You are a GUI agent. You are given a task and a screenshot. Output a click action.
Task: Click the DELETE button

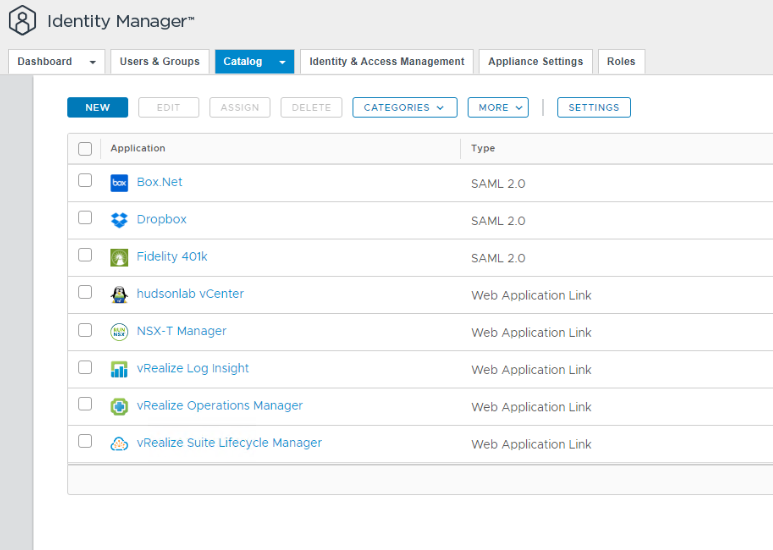pos(311,107)
